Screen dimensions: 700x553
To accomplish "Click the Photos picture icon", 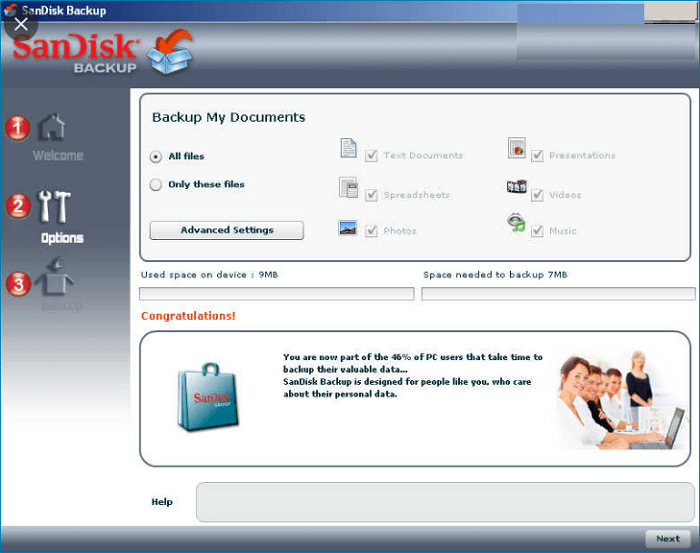I will [348, 227].
